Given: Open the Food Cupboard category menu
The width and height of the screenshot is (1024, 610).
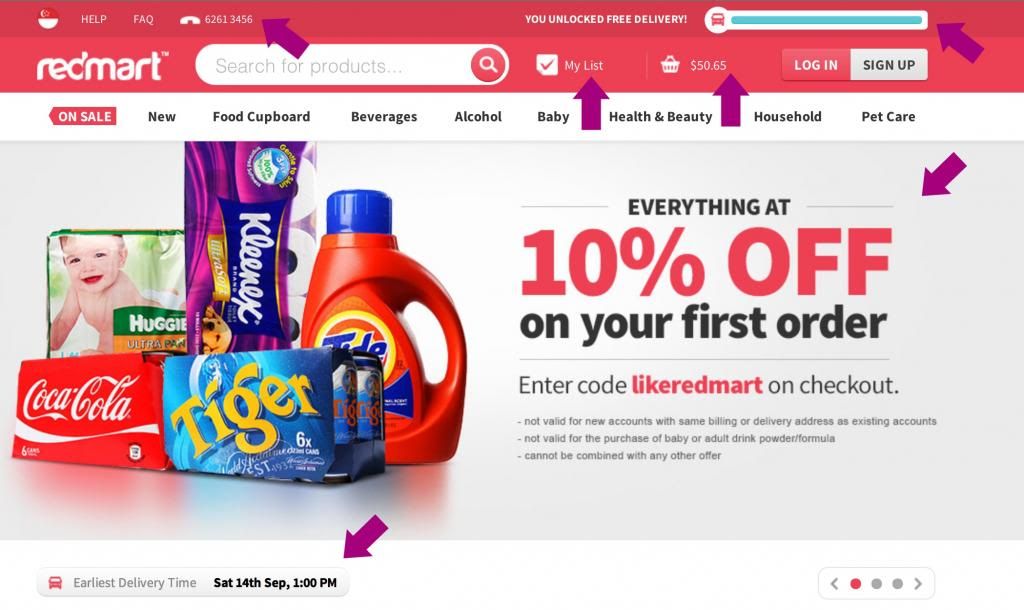Looking at the screenshot, I should pos(261,116).
